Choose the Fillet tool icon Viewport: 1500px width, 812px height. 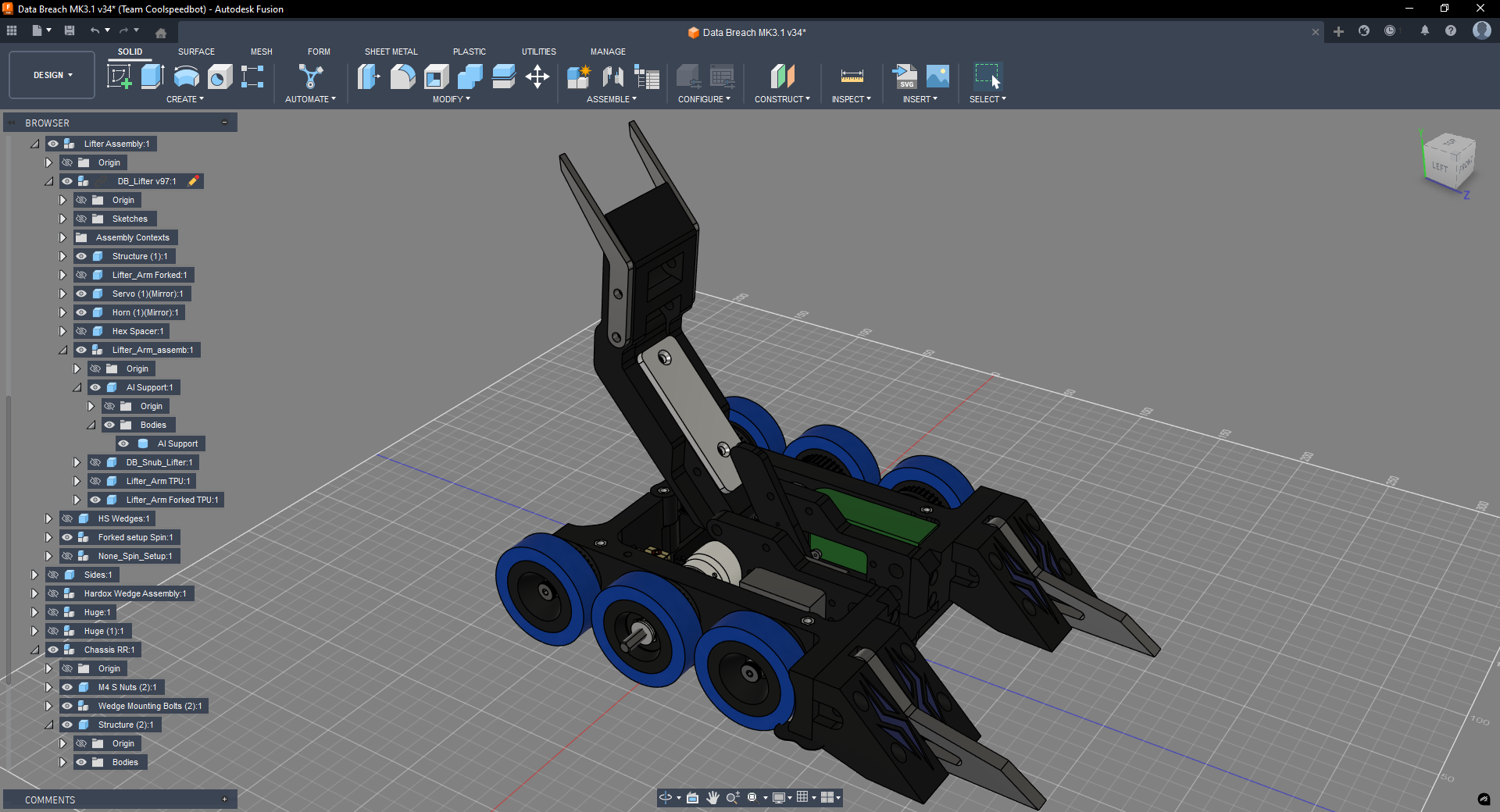[x=402, y=77]
